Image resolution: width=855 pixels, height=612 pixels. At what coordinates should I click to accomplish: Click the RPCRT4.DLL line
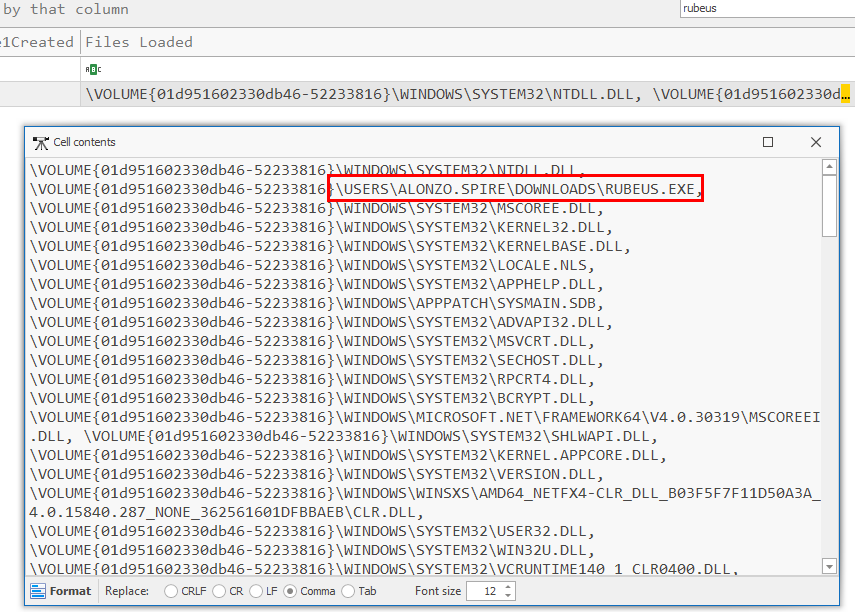click(312, 380)
